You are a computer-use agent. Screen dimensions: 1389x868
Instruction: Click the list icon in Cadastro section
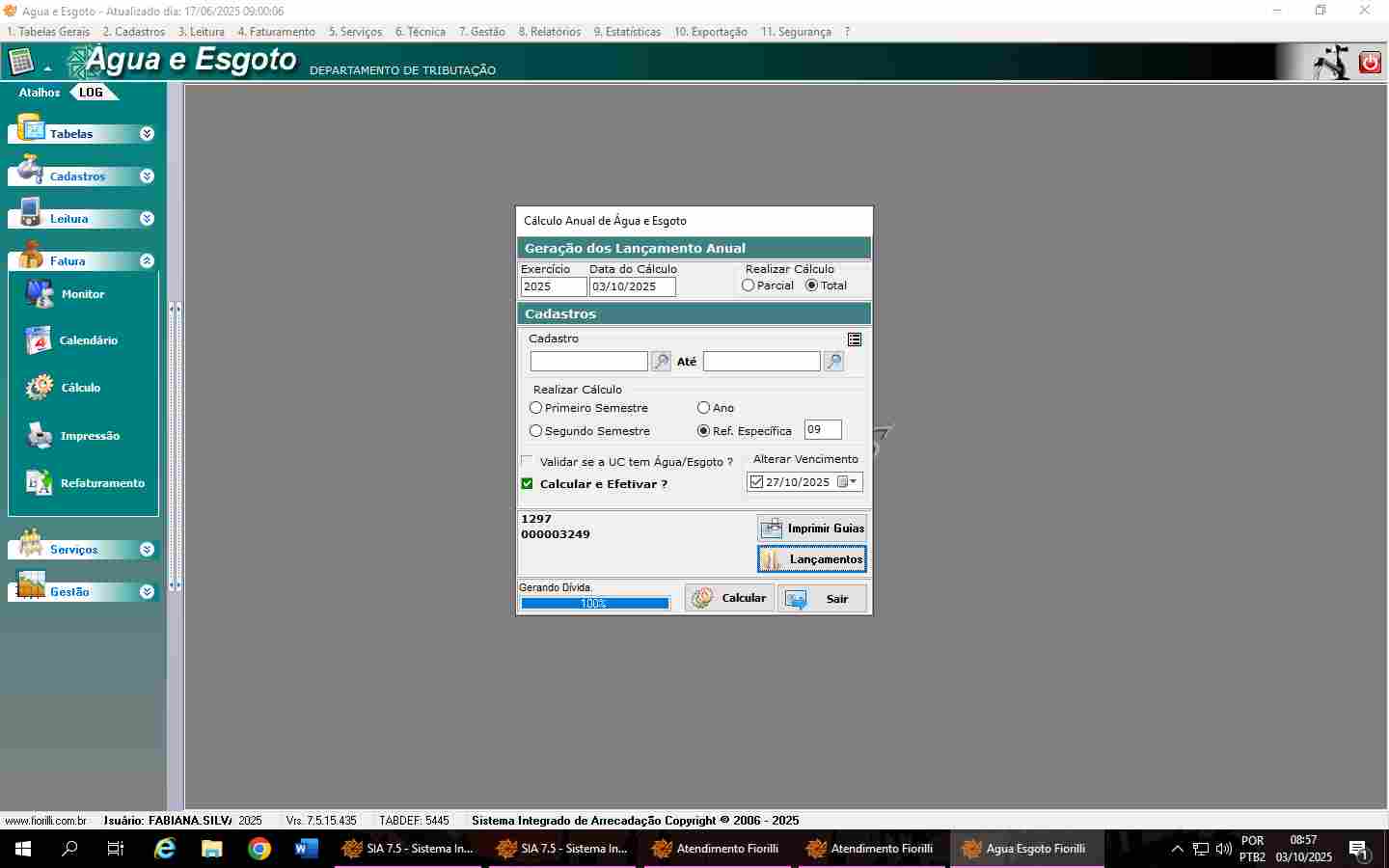click(x=855, y=339)
